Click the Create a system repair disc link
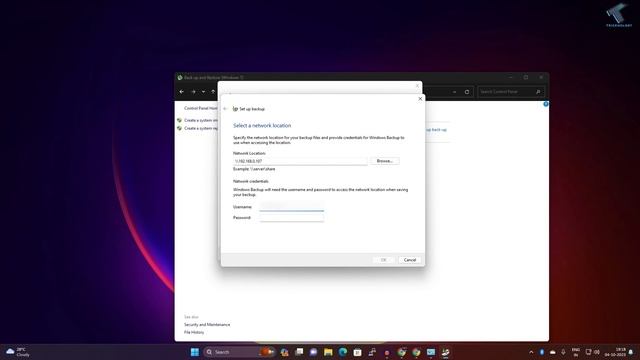The width and height of the screenshot is (640, 360). click(x=200, y=128)
